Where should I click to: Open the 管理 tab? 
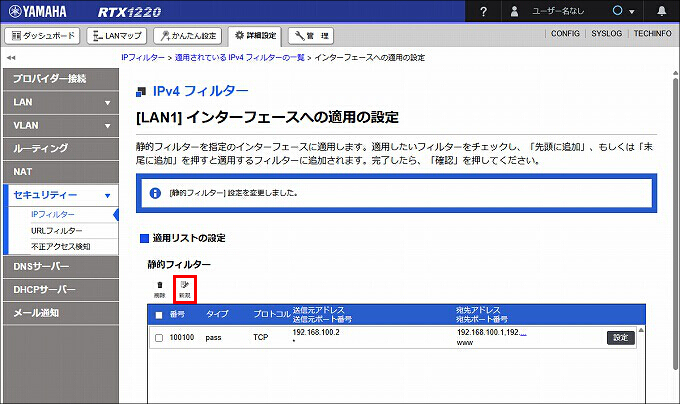(311, 36)
